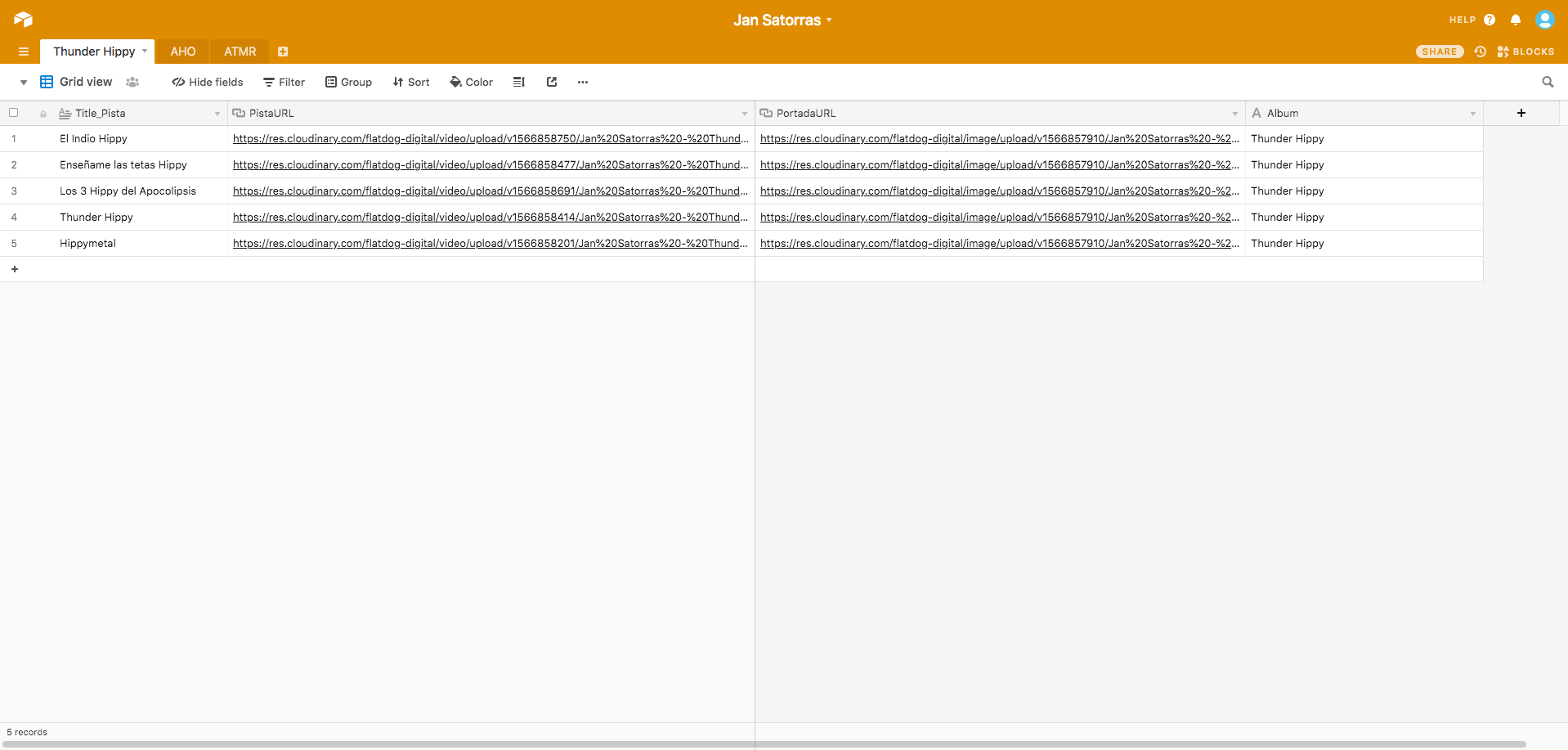Screen dimensions: 1568x750
Task: Expand the PistaURL column dropdown arrow
Action: [744, 114]
